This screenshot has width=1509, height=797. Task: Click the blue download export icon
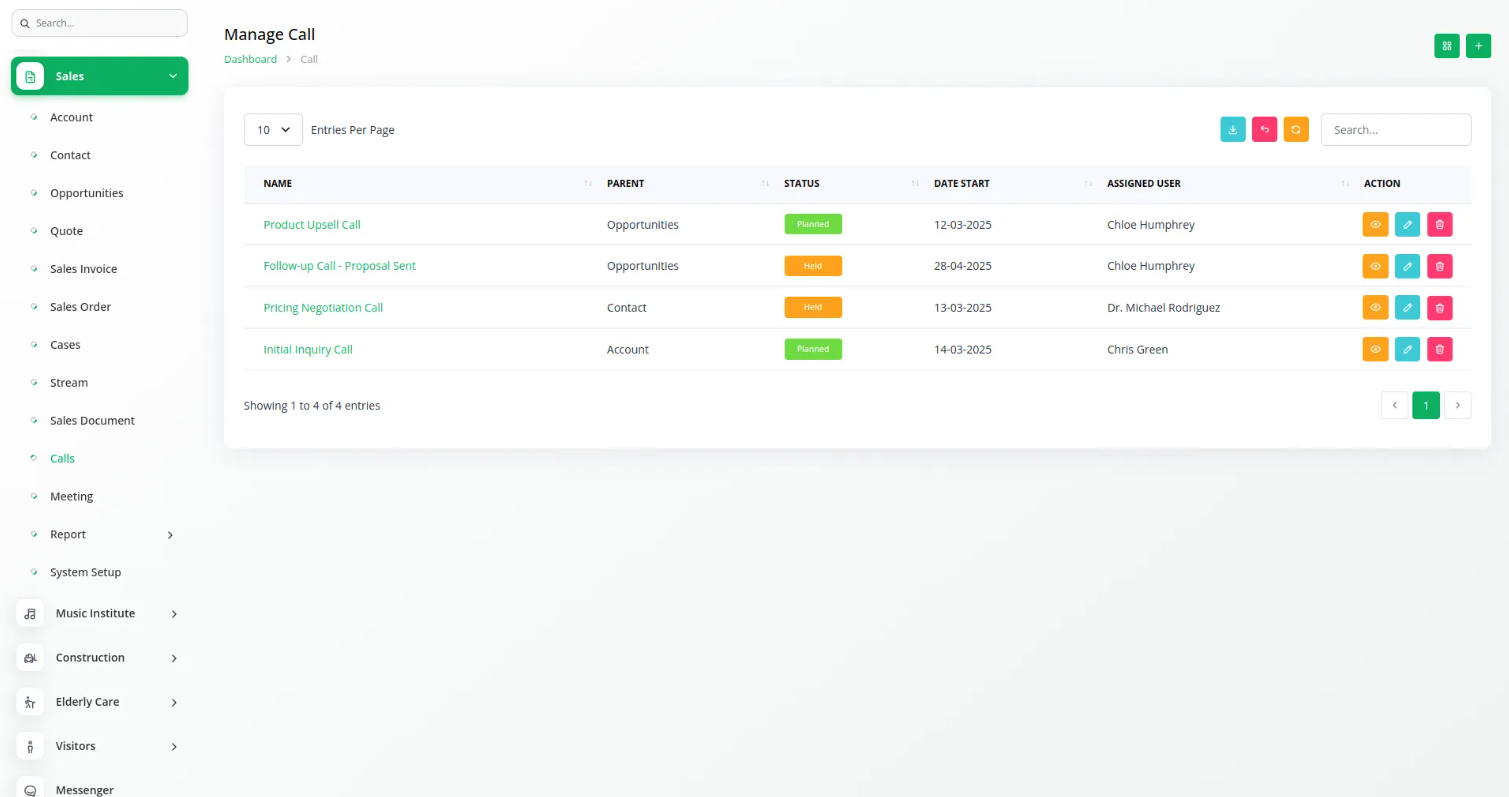coord(1233,129)
